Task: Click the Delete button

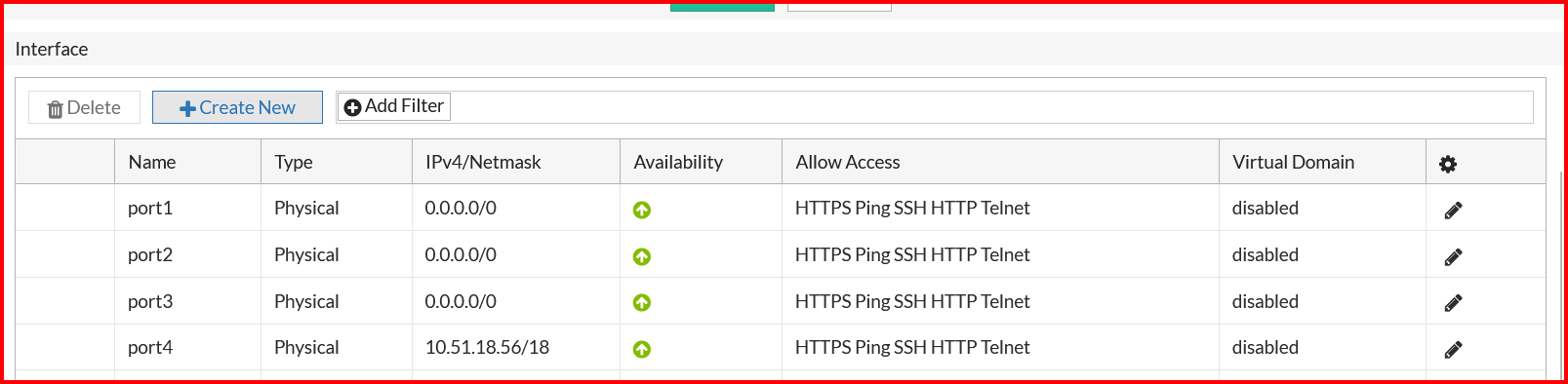Action: tap(84, 107)
